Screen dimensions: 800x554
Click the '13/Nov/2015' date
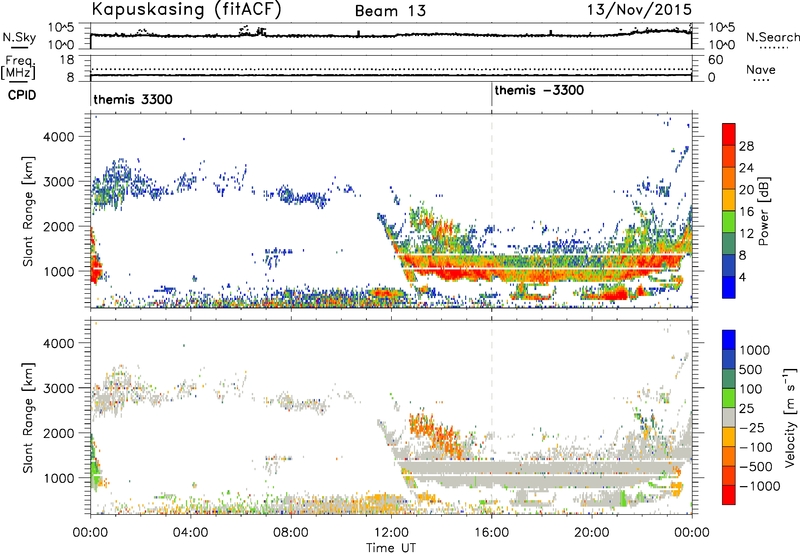click(639, 9)
